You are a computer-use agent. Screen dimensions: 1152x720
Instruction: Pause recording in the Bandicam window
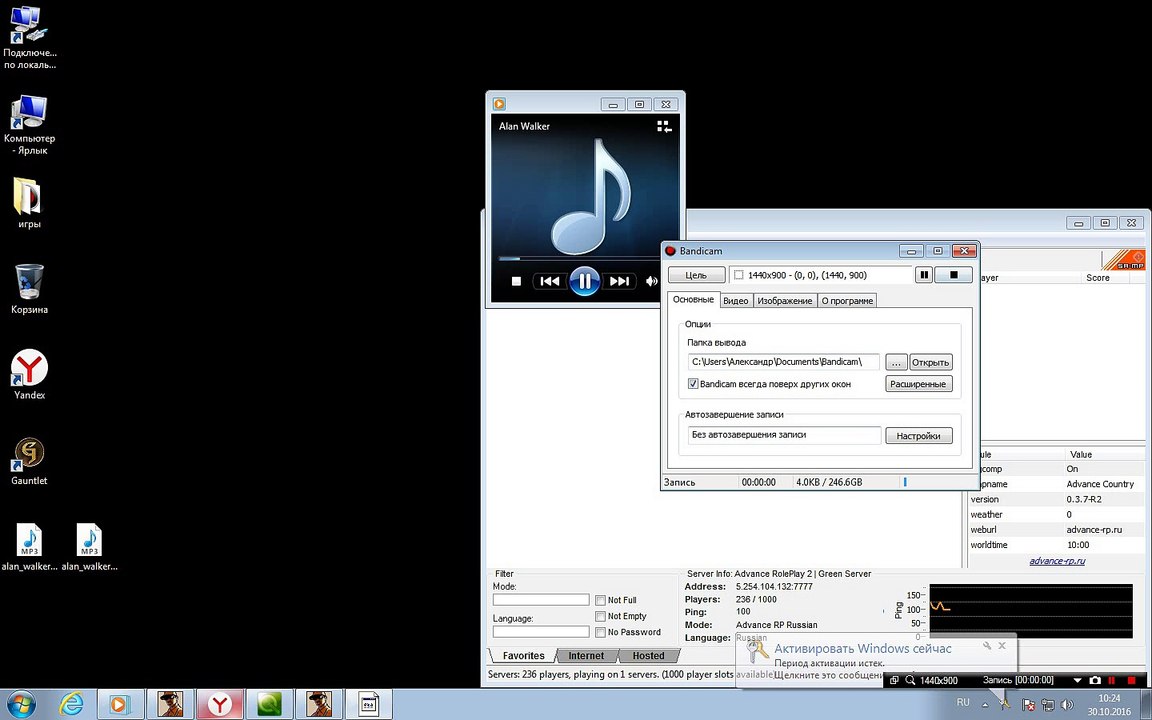click(x=924, y=275)
